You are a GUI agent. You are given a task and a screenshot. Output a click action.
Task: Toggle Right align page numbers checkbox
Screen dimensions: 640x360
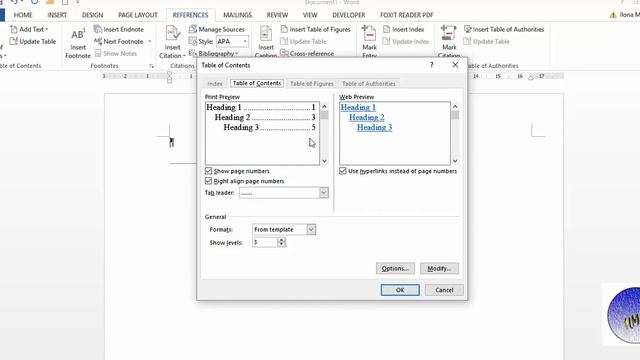click(209, 181)
